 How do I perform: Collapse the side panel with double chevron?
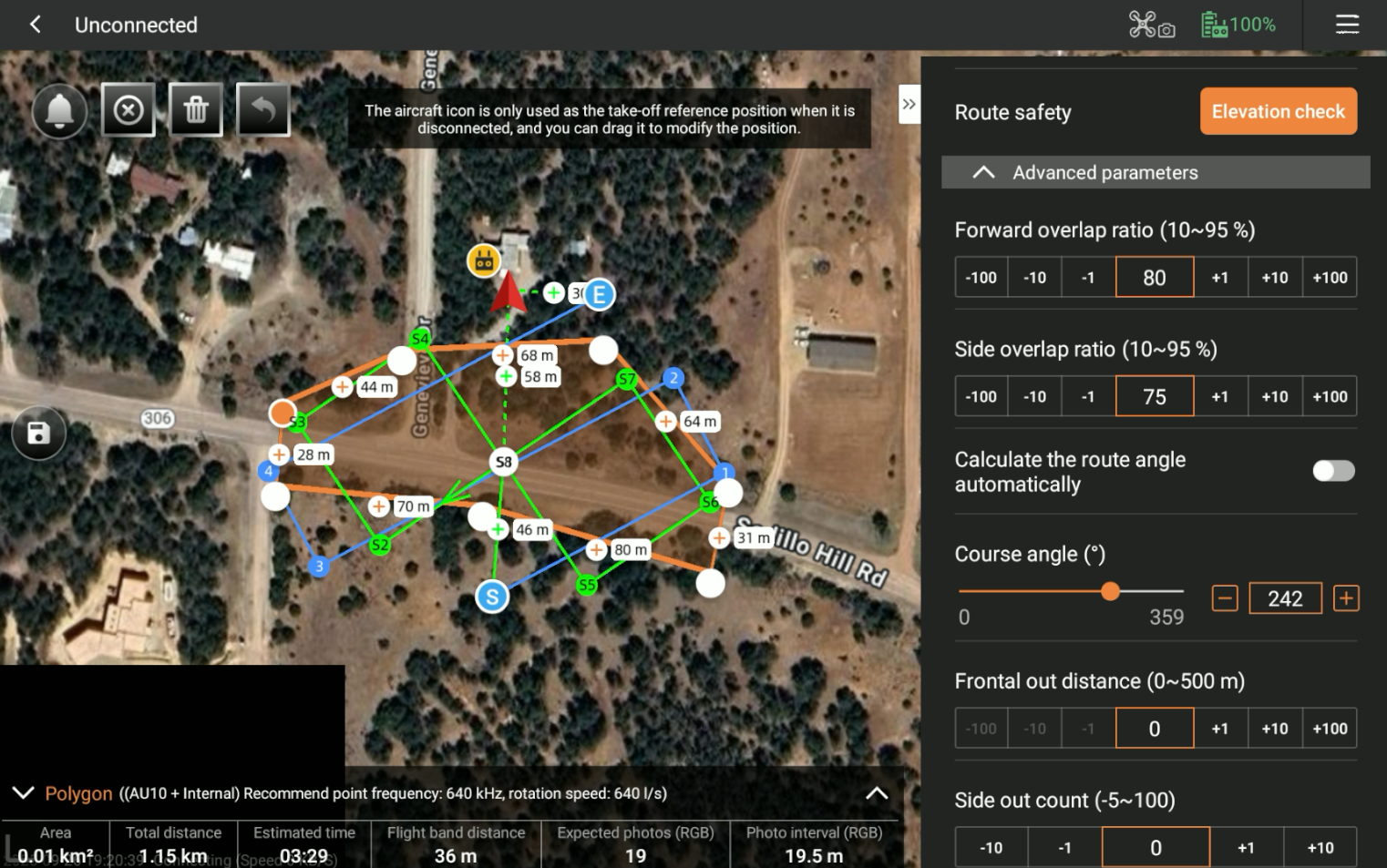click(x=909, y=104)
